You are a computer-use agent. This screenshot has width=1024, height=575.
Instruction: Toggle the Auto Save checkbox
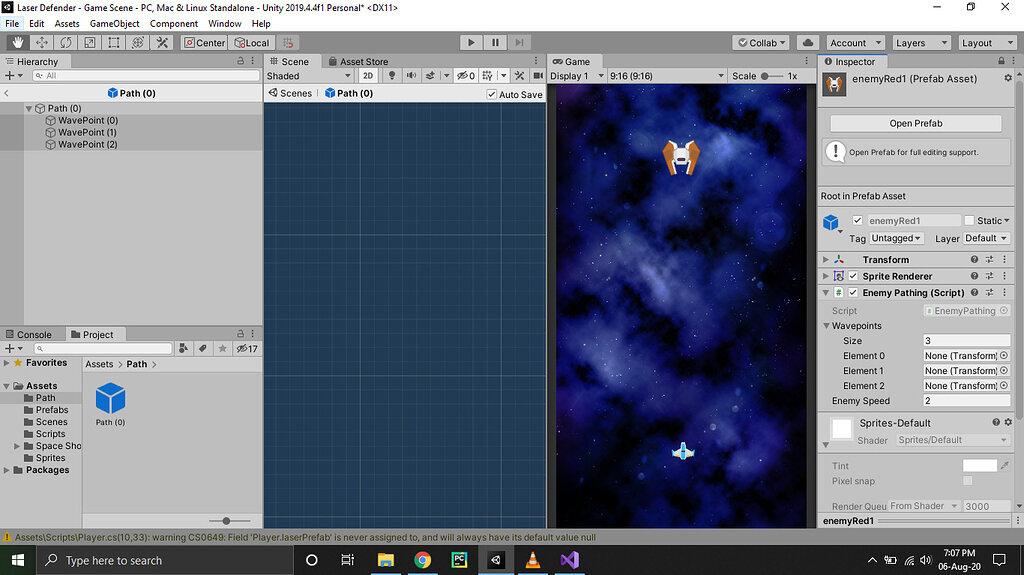pyautogui.click(x=491, y=94)
